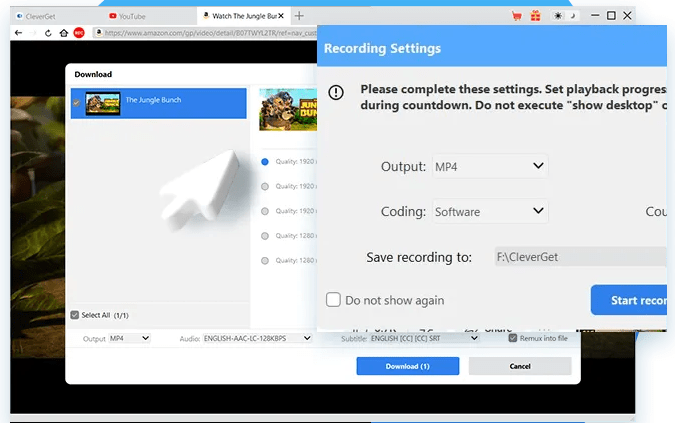Image resolution: width=675 pixels, height=423 pixels.
Task: Click the Amazon URL address bar
Action: [x=205, y=33]
